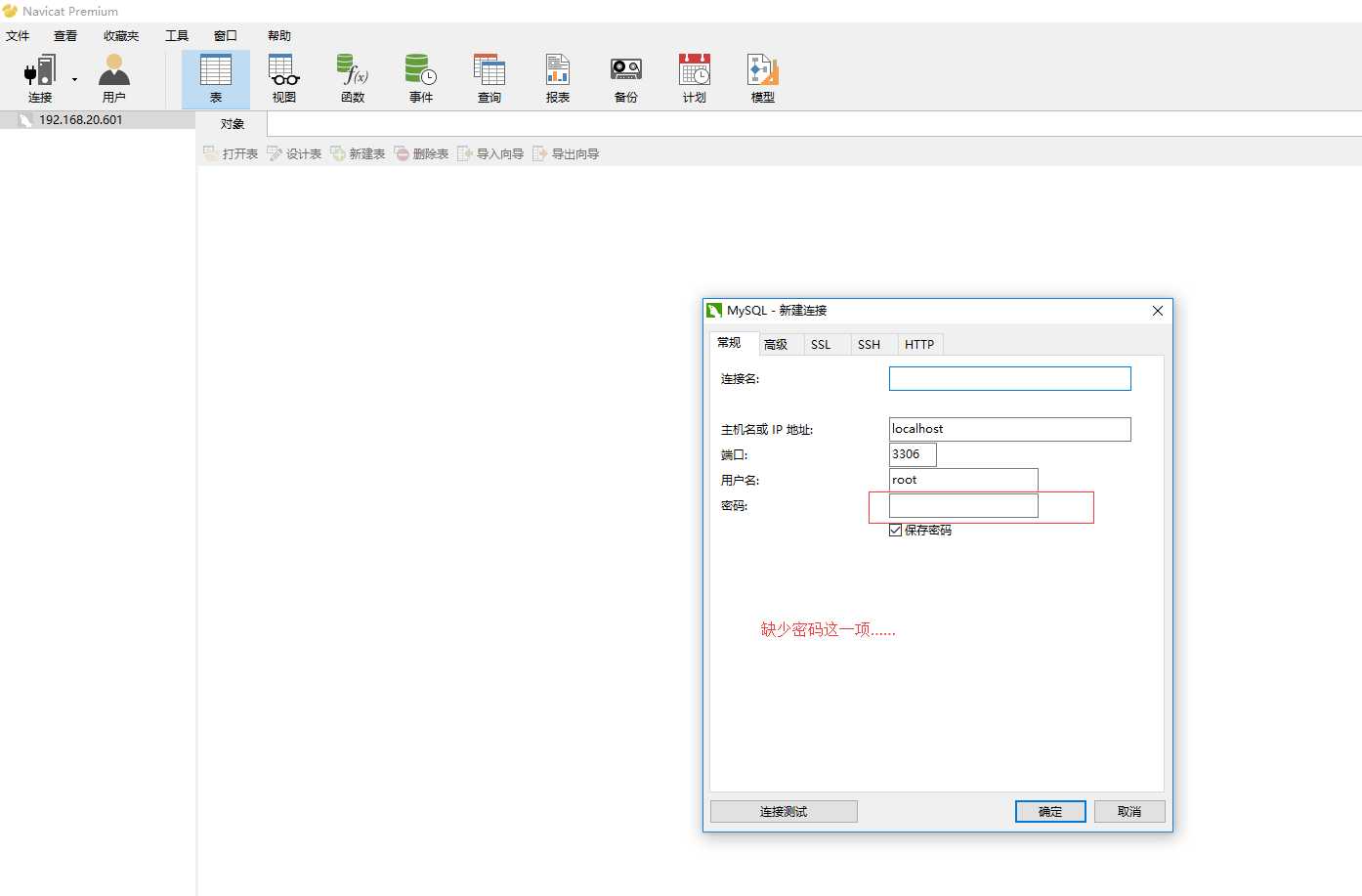Open the Tools (工具) menu

pos(177,36)
